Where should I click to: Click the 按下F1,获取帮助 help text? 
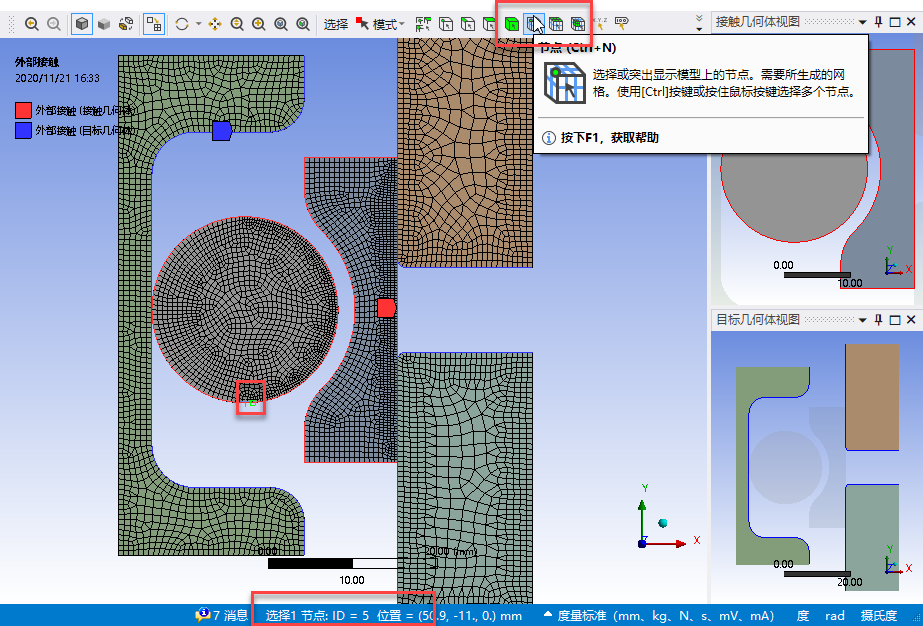coord(610,138)
